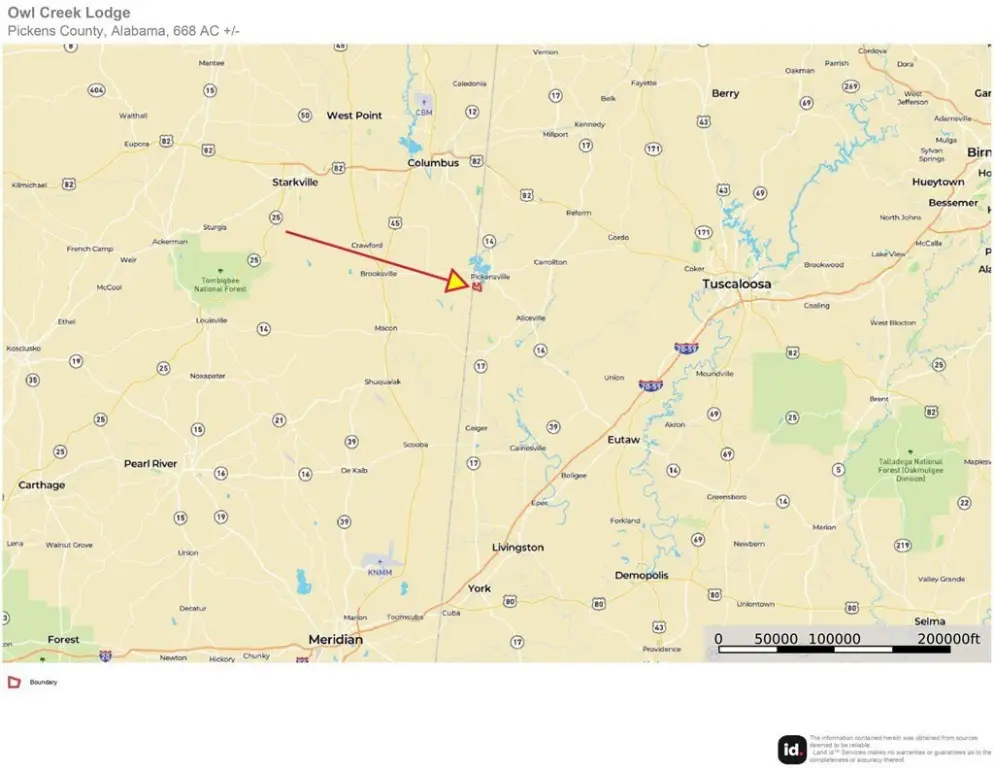Click the yellow arrowhead property pointer
Viewport: 994px width, 768px height.
[x=456, y=281]
